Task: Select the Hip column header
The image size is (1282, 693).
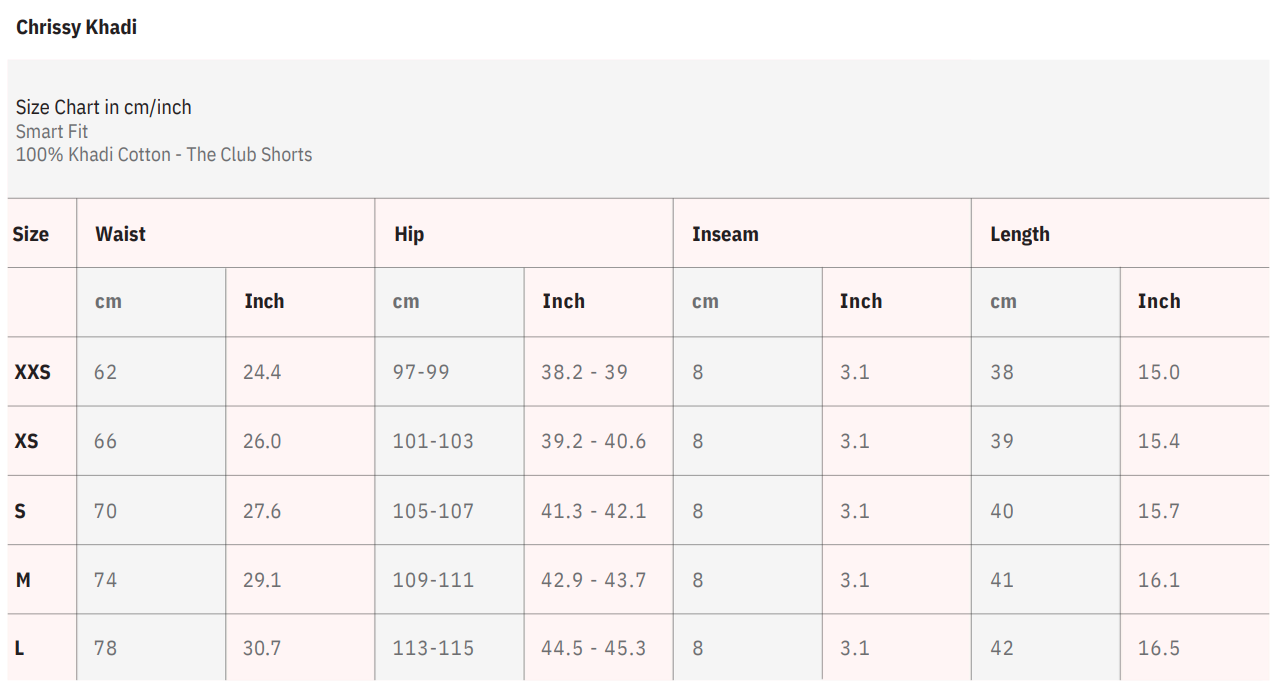Action: [409, 234]
